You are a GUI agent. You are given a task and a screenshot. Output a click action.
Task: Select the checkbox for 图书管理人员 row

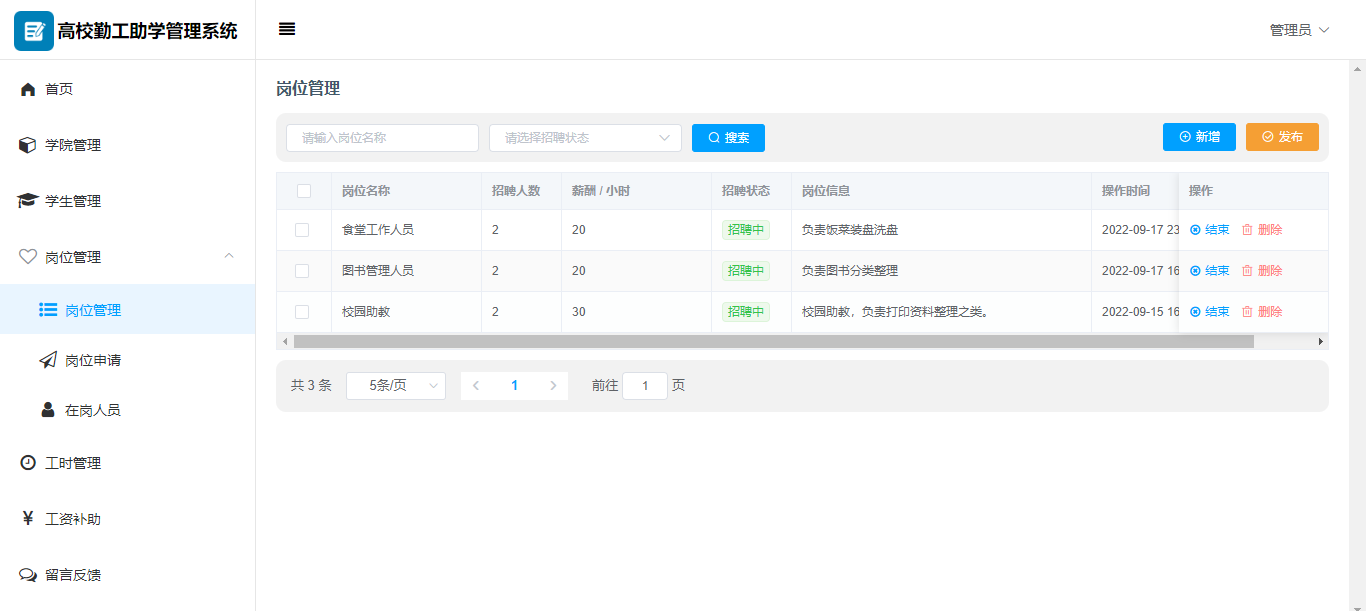click(302, 271)
